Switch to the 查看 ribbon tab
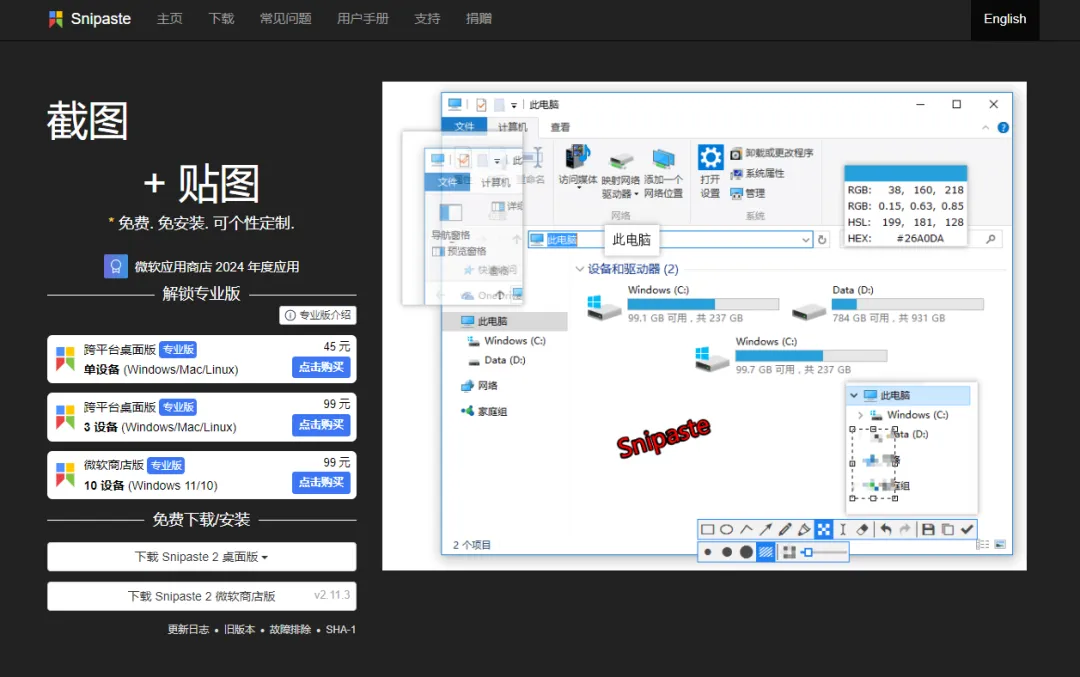The height and width of the screenshot is (677, 1080). click(x=560, y=127)
